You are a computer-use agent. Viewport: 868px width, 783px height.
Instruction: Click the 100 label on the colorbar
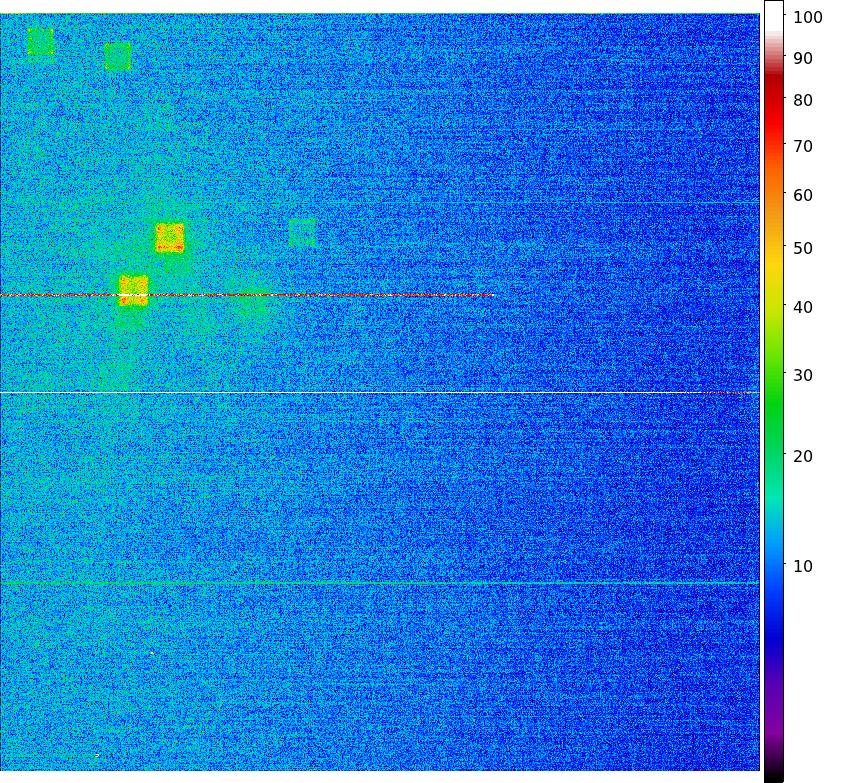(x=808, y=17)
